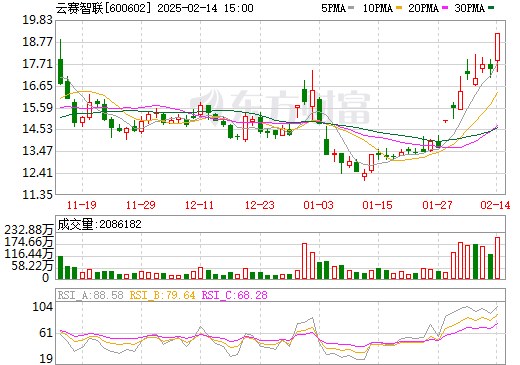Click the first green candlestick on chart

(x=60, y=71)
